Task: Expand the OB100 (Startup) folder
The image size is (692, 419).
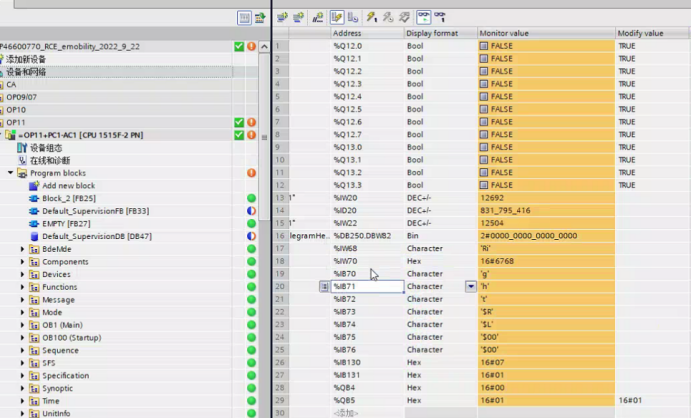Action: click(22, 338)
